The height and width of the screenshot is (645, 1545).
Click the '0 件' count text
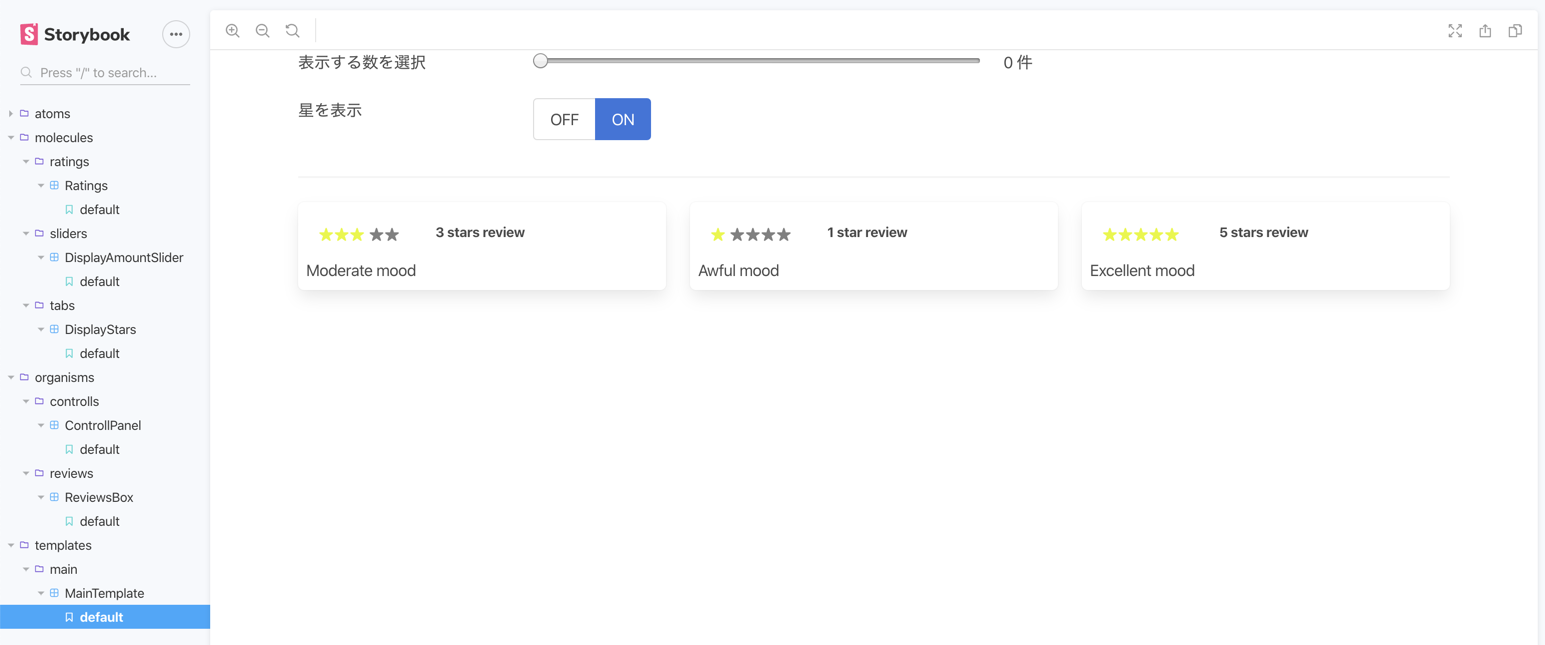pyautogui.click(x=1018, y=62)
